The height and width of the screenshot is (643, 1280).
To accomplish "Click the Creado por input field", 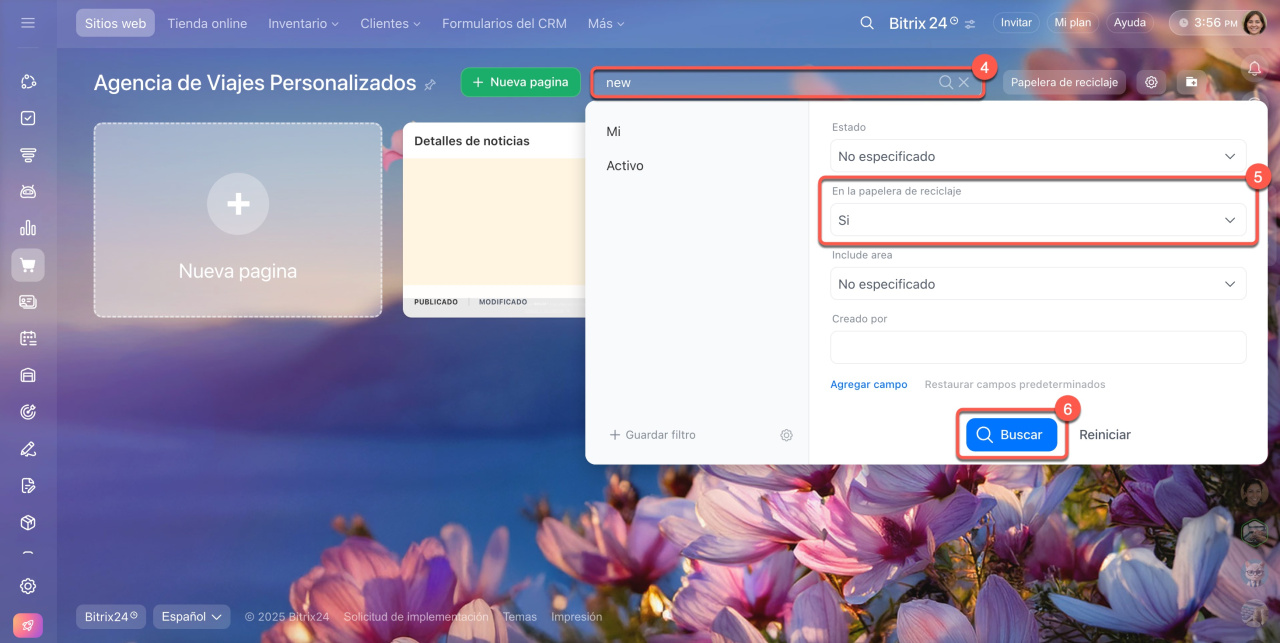I will [x=1037, y=347].
